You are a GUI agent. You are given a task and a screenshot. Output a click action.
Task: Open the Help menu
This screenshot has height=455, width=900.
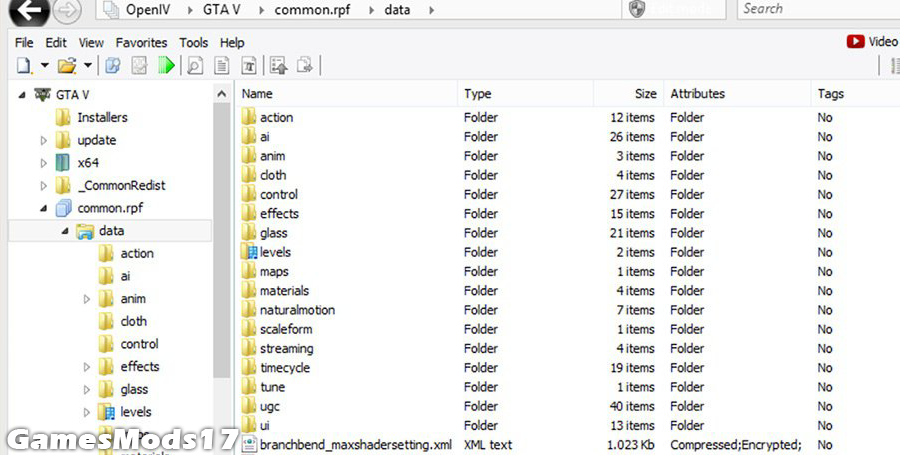pos(232,42)
